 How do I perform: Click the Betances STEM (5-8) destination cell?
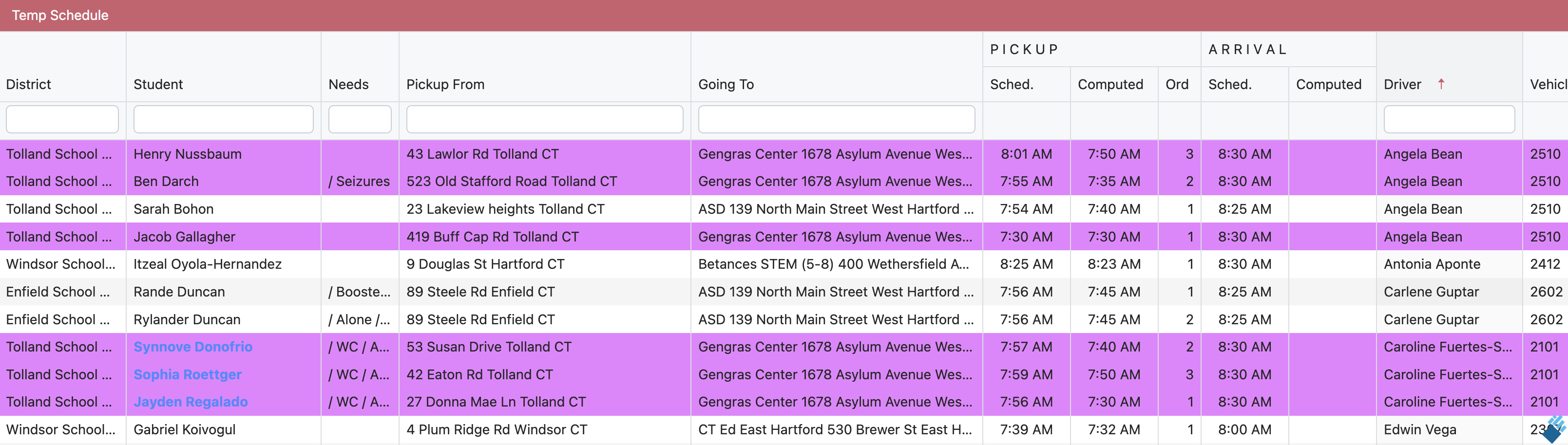point(836,264)
